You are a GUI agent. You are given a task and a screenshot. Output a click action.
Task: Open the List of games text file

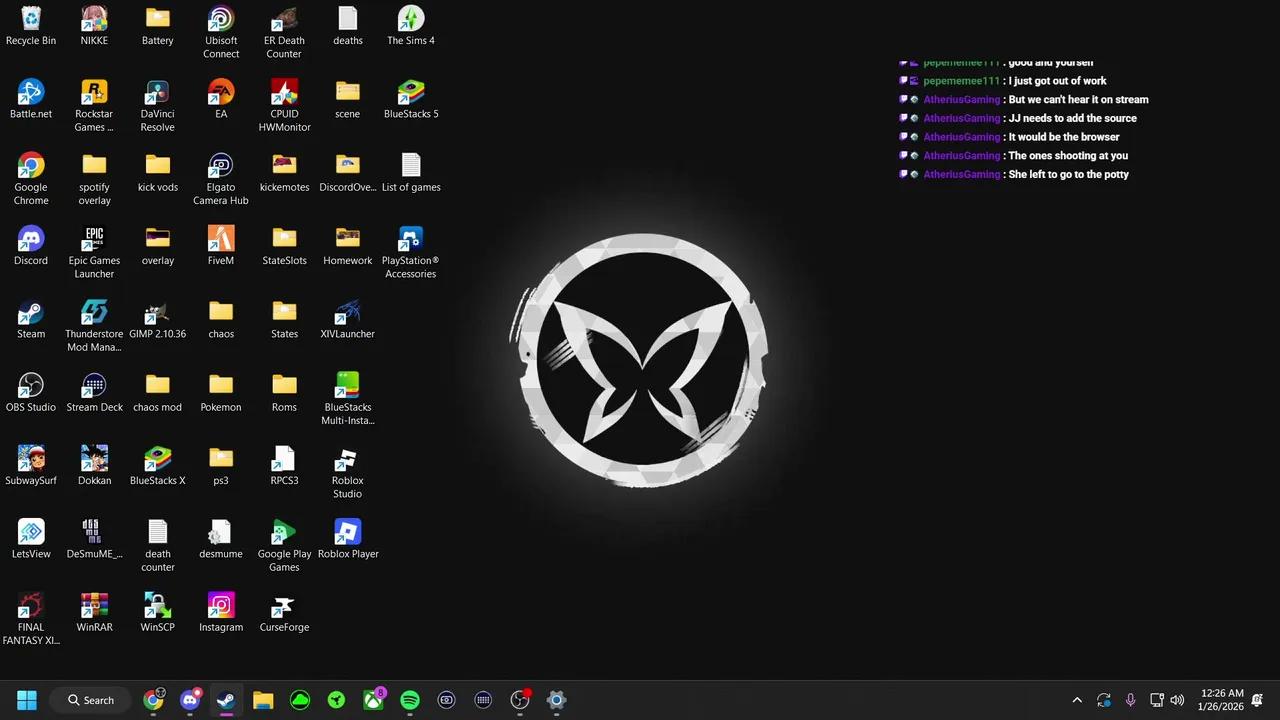[x=411, y=166]
